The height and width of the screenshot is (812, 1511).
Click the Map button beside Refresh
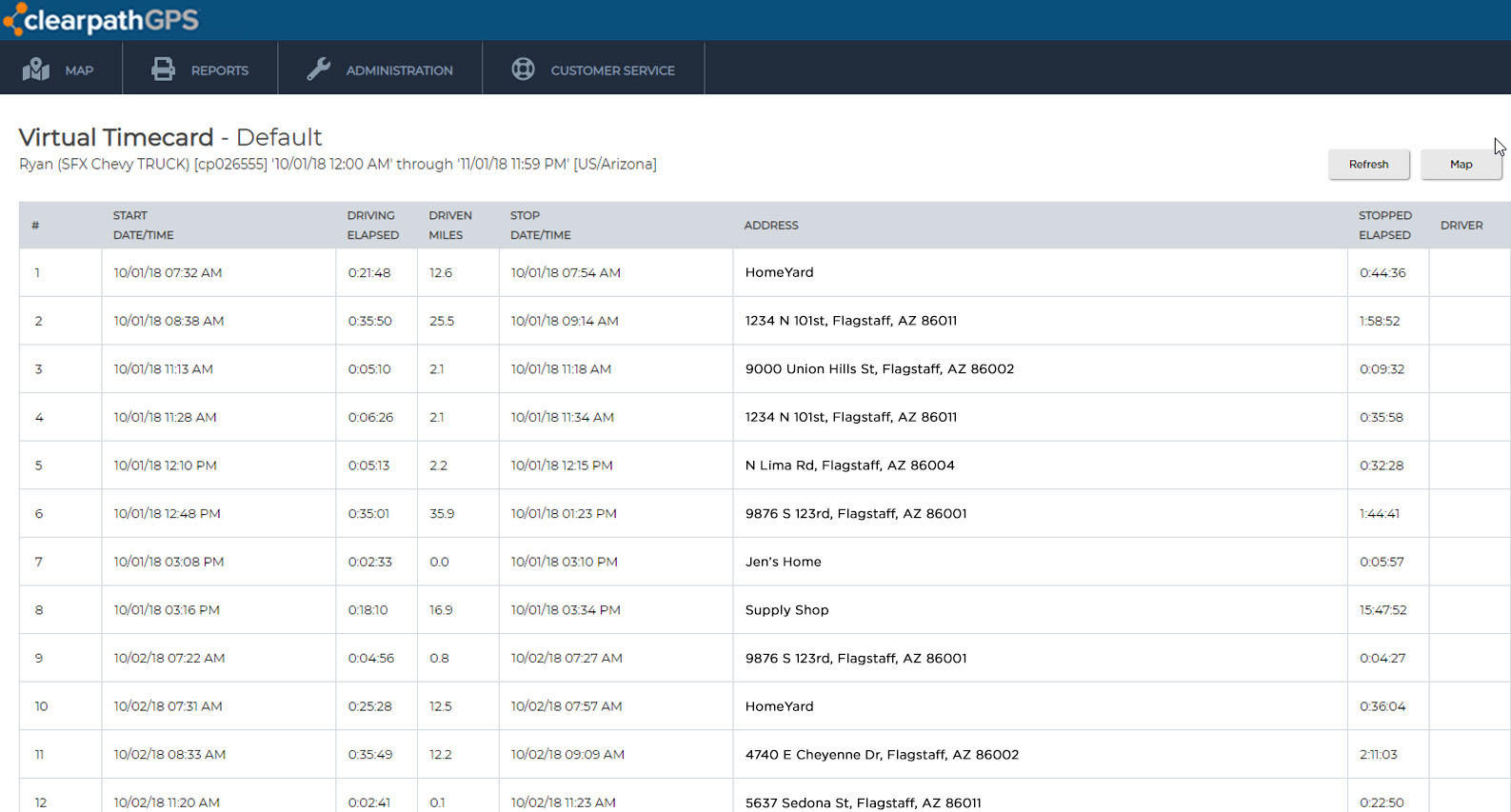[x=1461, y=165]
